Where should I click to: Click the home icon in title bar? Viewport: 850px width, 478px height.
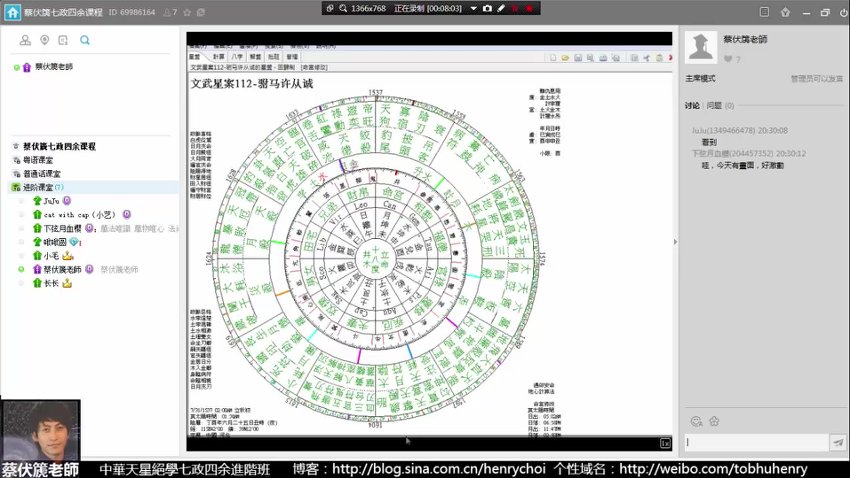[12, 12]
